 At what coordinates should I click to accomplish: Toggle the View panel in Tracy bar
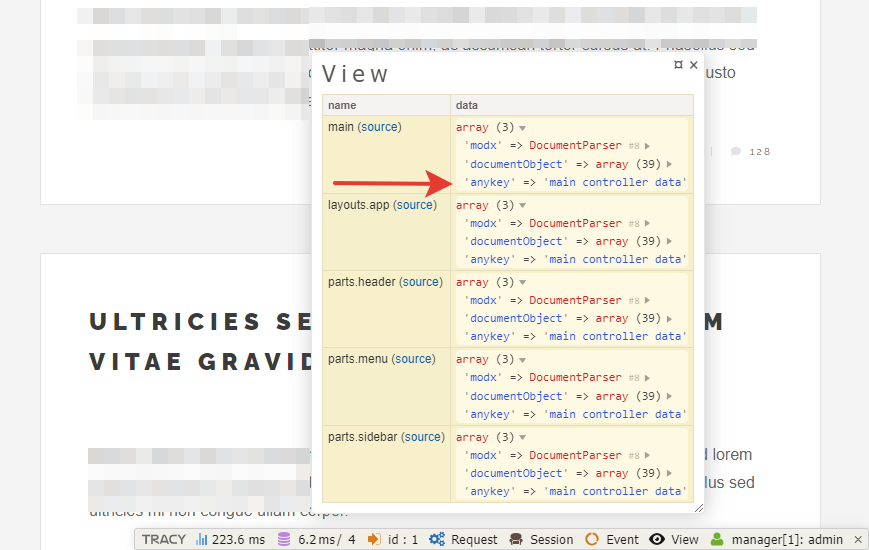[674, 539]
